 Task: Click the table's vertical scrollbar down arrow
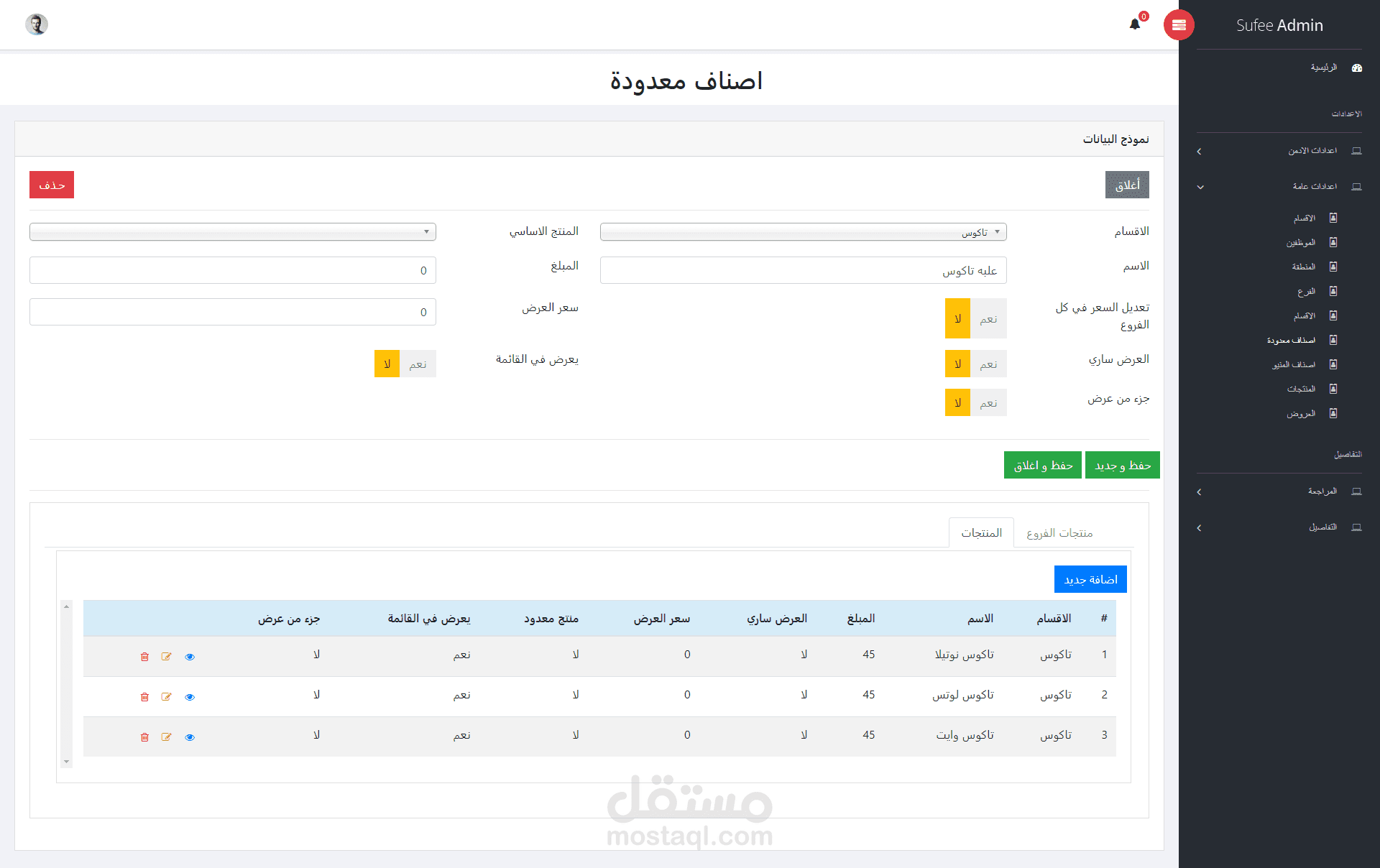tap(66, 762)
